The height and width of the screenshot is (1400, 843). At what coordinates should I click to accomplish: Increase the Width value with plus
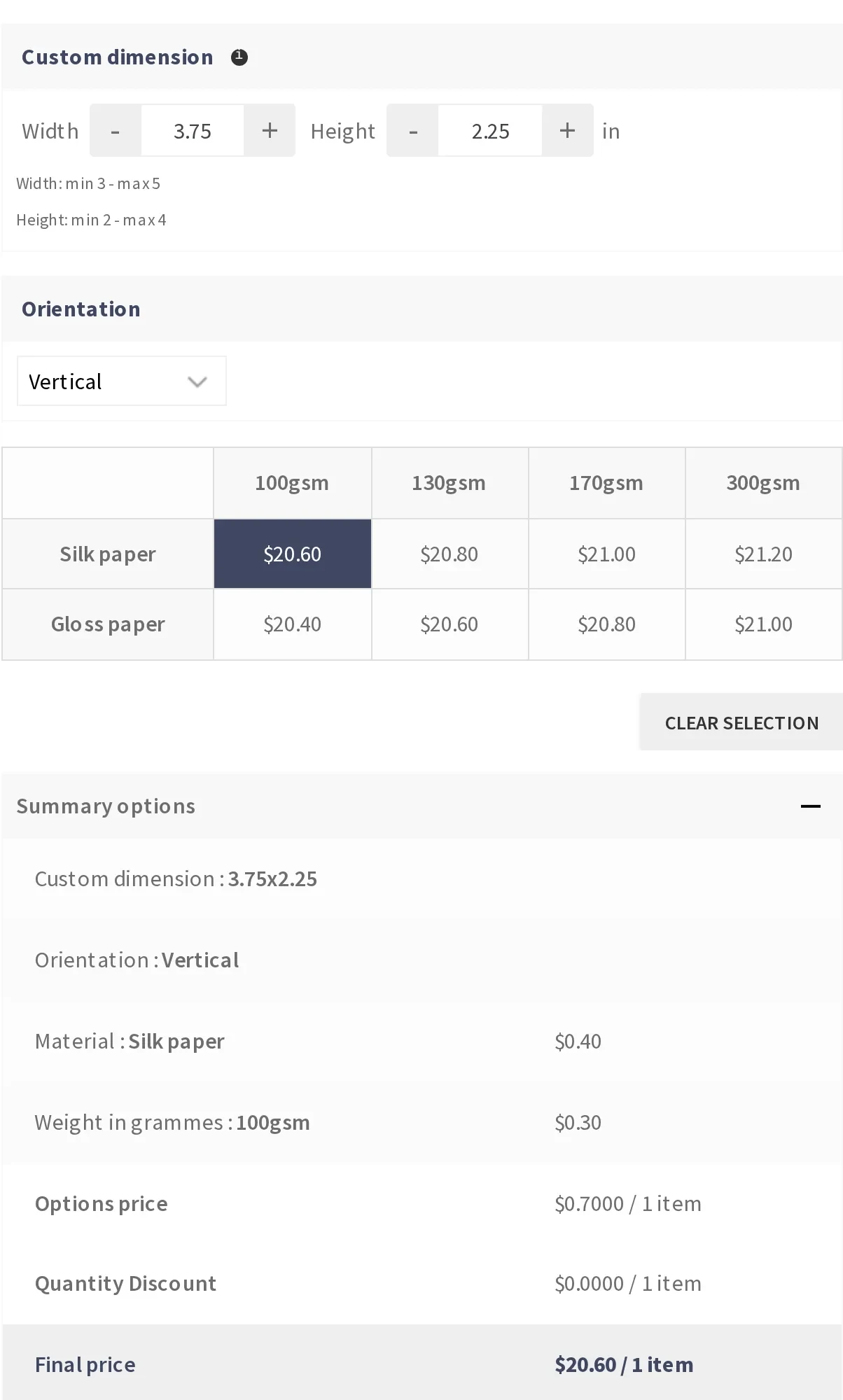(270, 131)
